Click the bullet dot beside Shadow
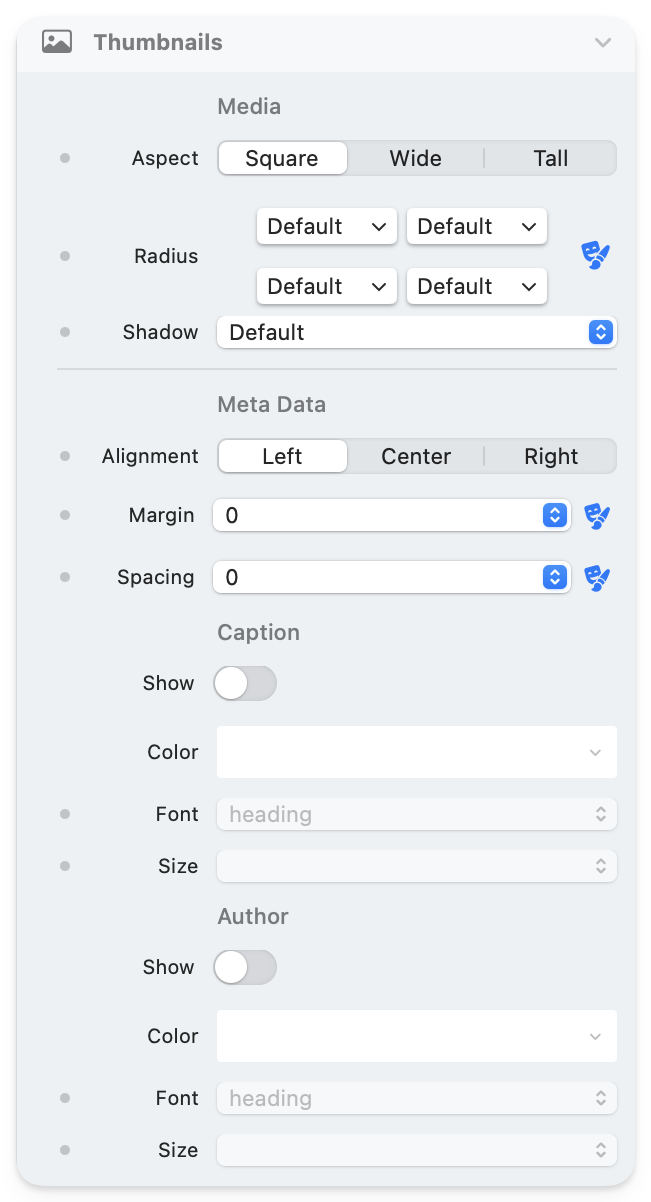The height and width of the screenshot is (1202, 651). pos(65,332)
